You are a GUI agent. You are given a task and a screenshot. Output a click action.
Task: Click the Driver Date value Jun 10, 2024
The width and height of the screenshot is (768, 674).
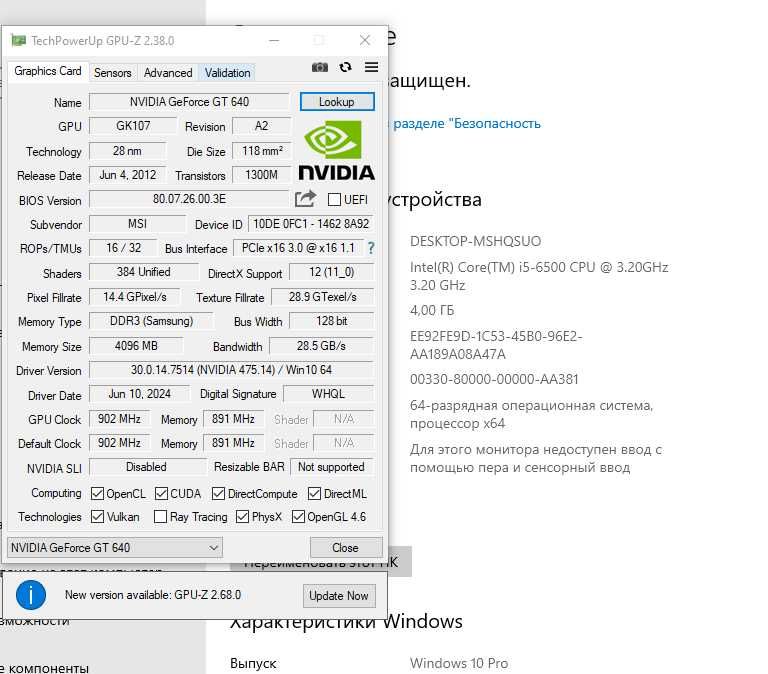[x=140, y=394]
